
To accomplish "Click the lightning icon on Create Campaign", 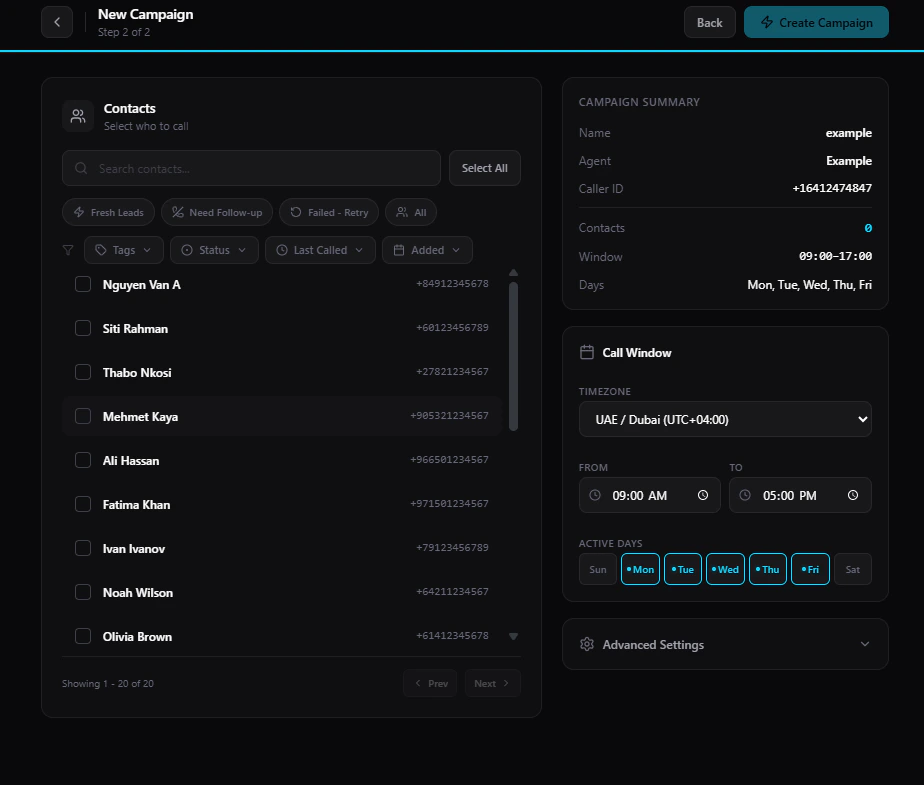I will pyautogui.click(x=767, y=22).
